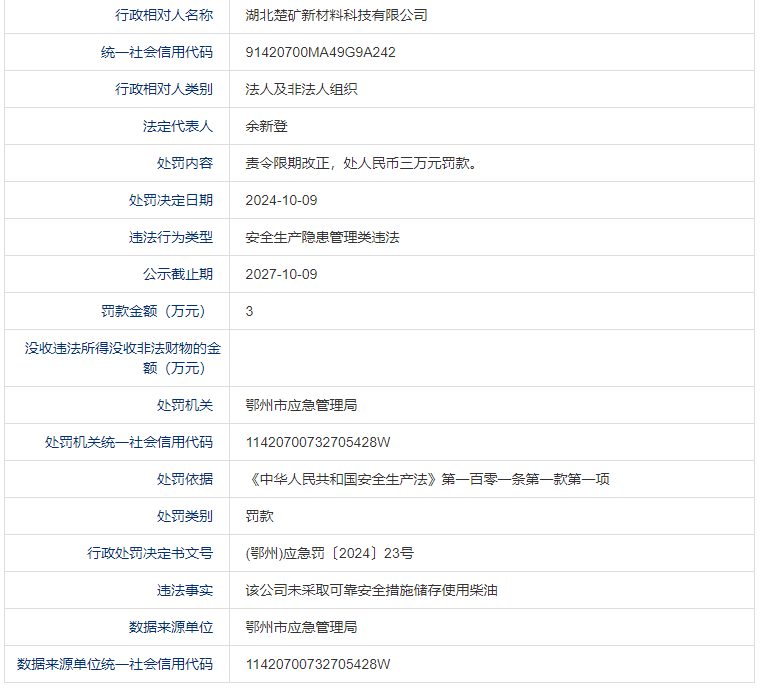Click the 违法行为类型 label
The image size is (768, 689).
point(171,237)
